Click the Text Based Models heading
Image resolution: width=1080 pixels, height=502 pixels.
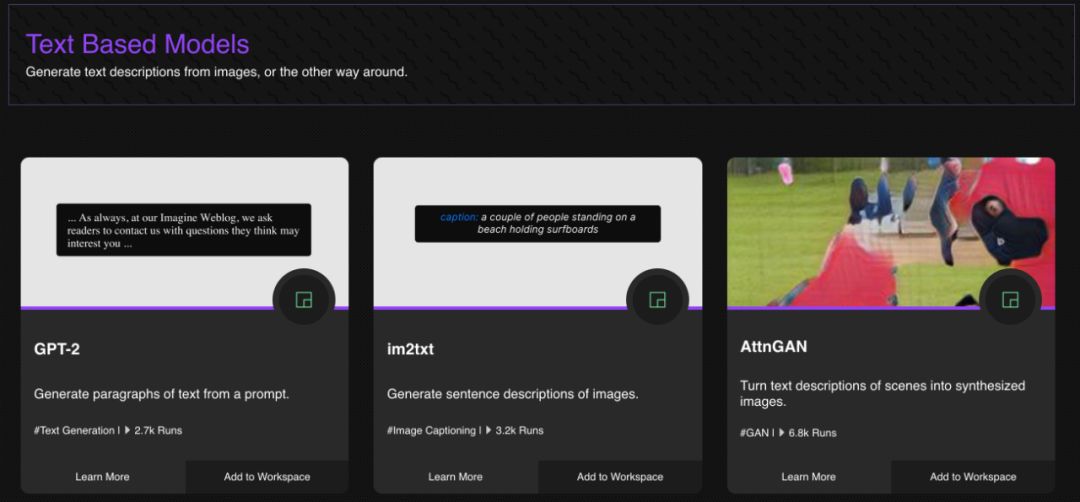tap(137, 44)
